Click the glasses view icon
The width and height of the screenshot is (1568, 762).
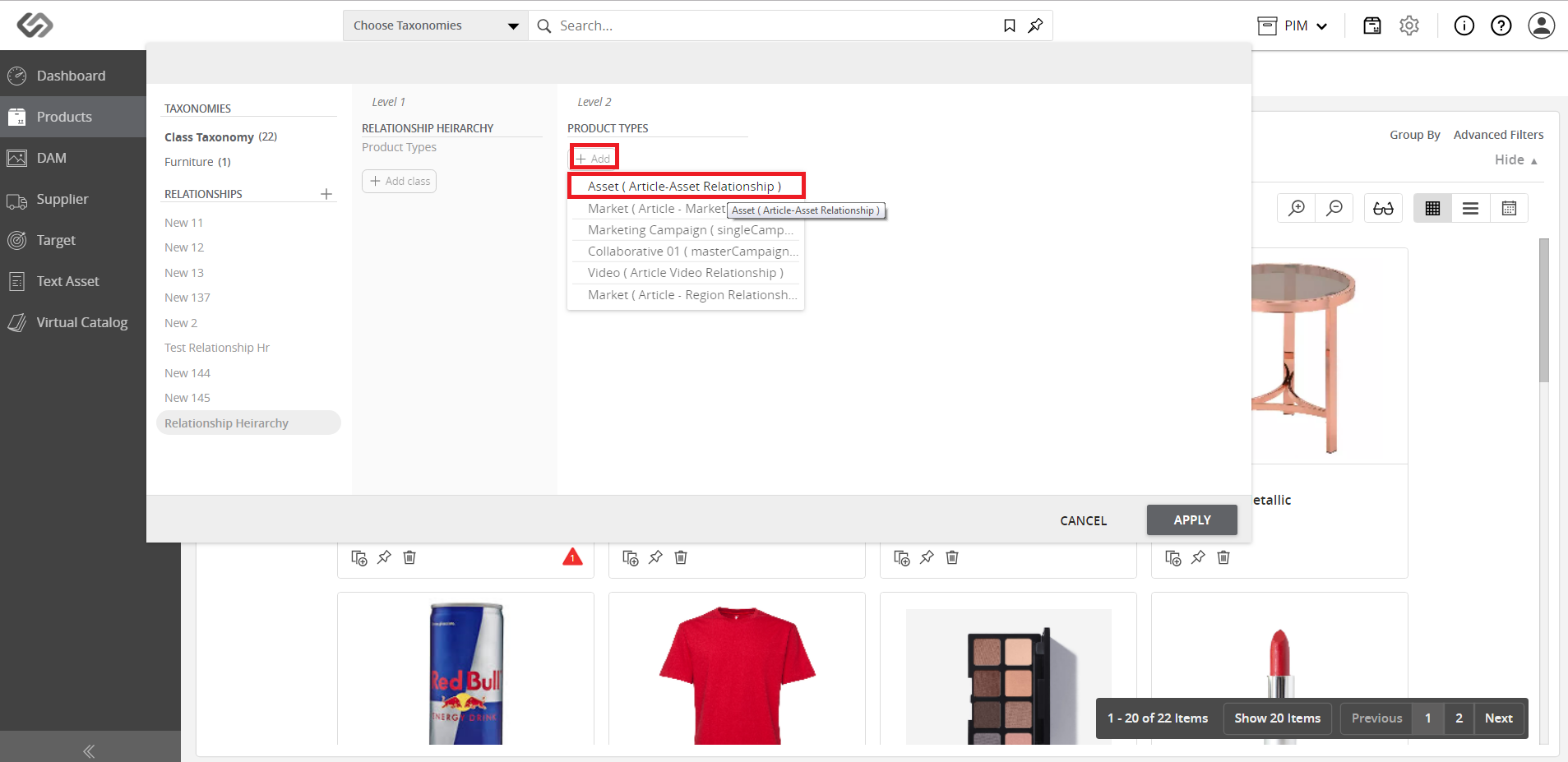click(1384, 208)
